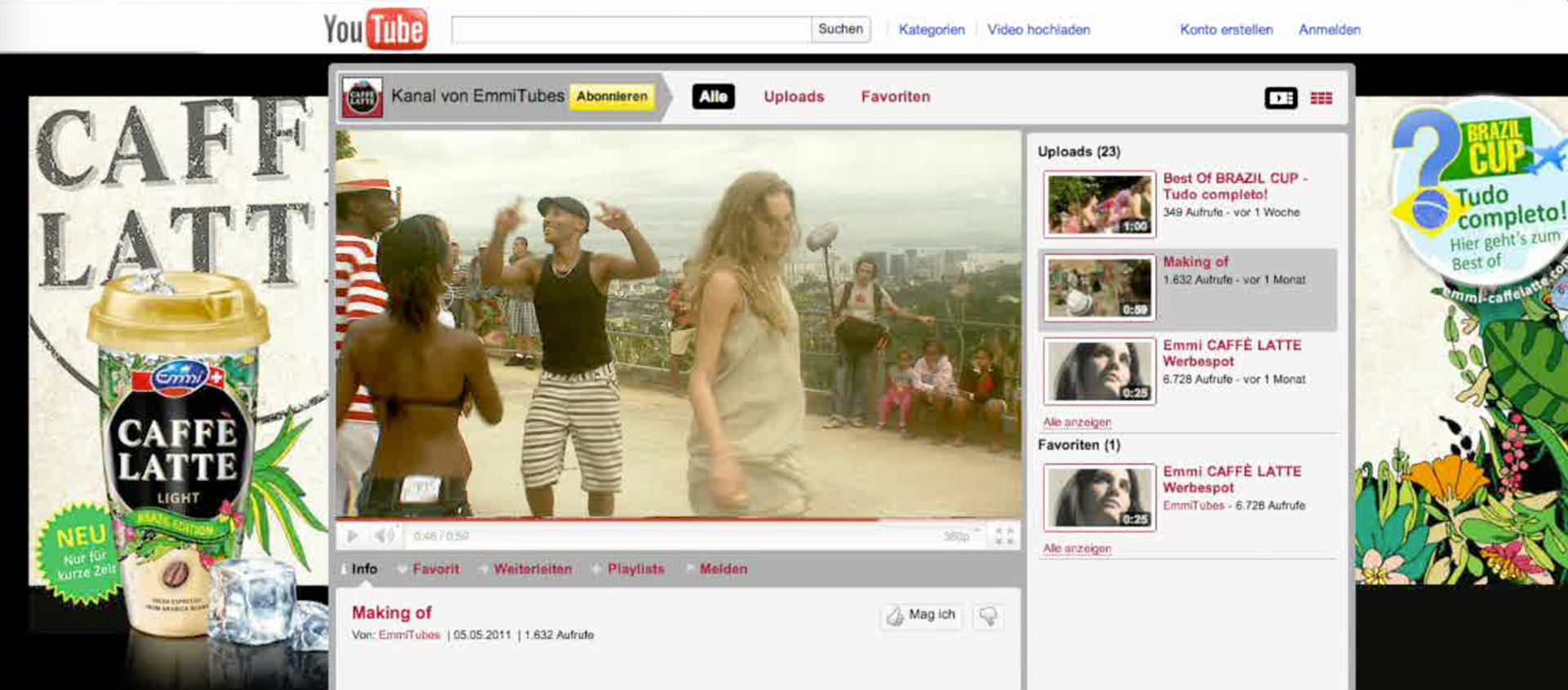Open the Info tab below video
Screen dimensions: 1568x690
coord(364,569)
